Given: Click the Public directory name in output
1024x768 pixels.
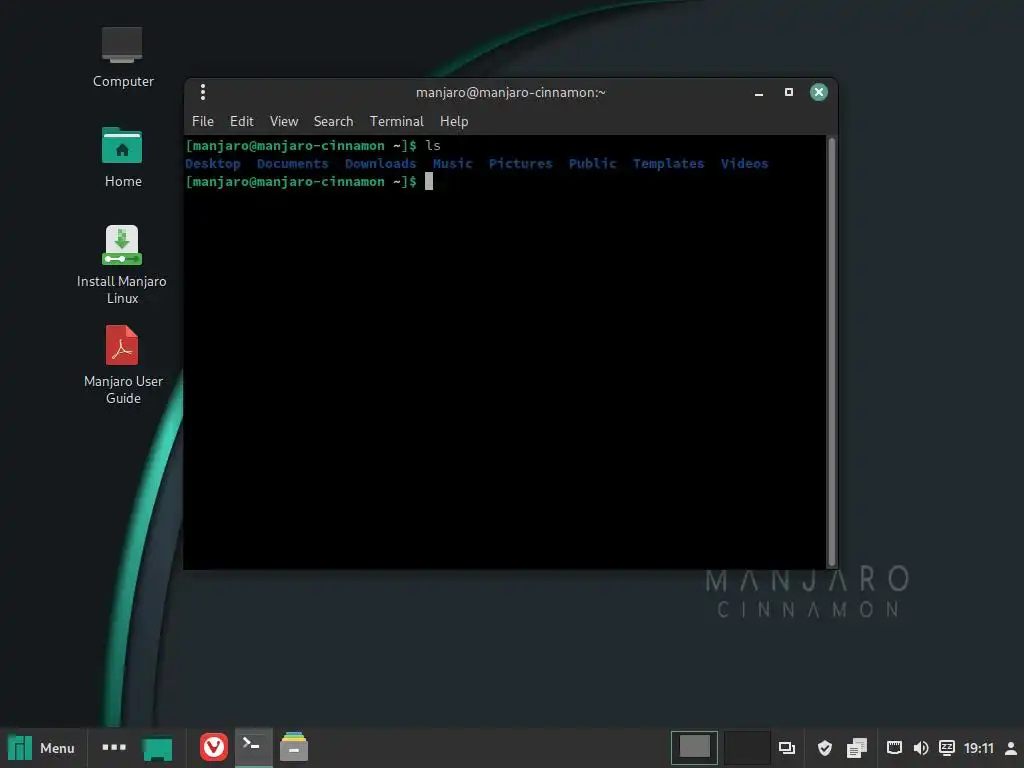Looking at the screenshot, I should [592, 164].
